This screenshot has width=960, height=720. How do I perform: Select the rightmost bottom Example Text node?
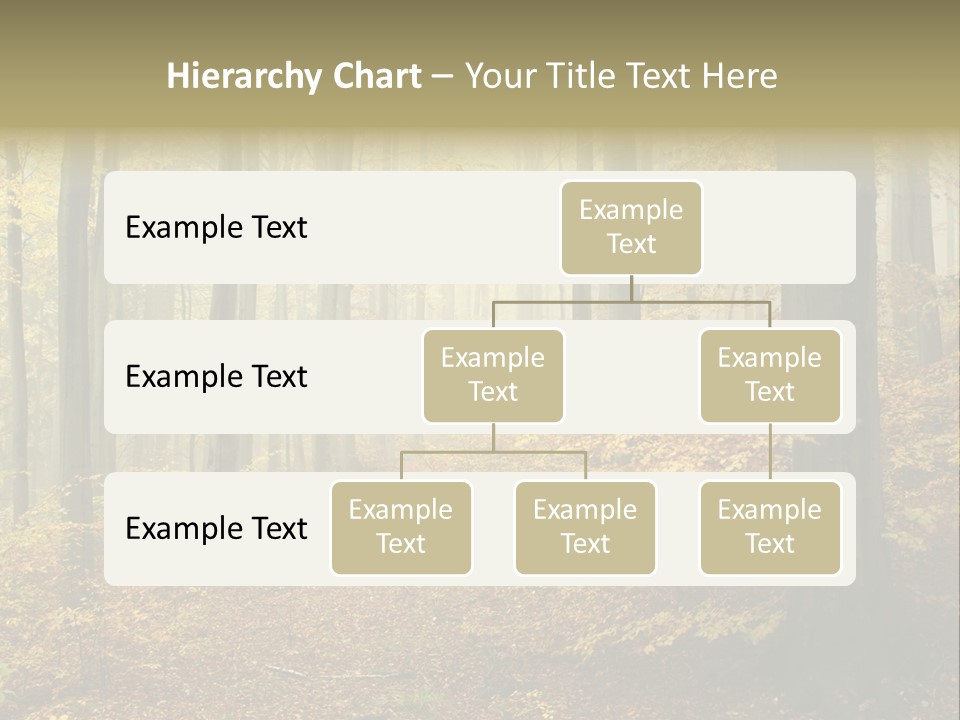pyautogui.click(x=770, y=528)
